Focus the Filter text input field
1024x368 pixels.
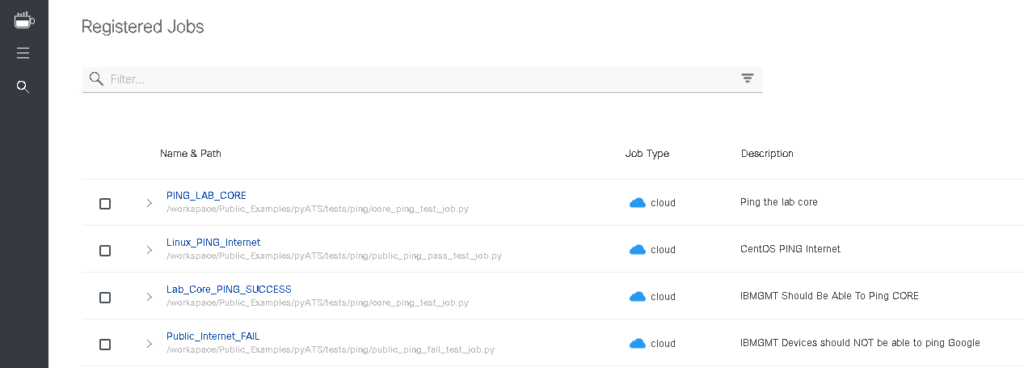pos(423,79)
